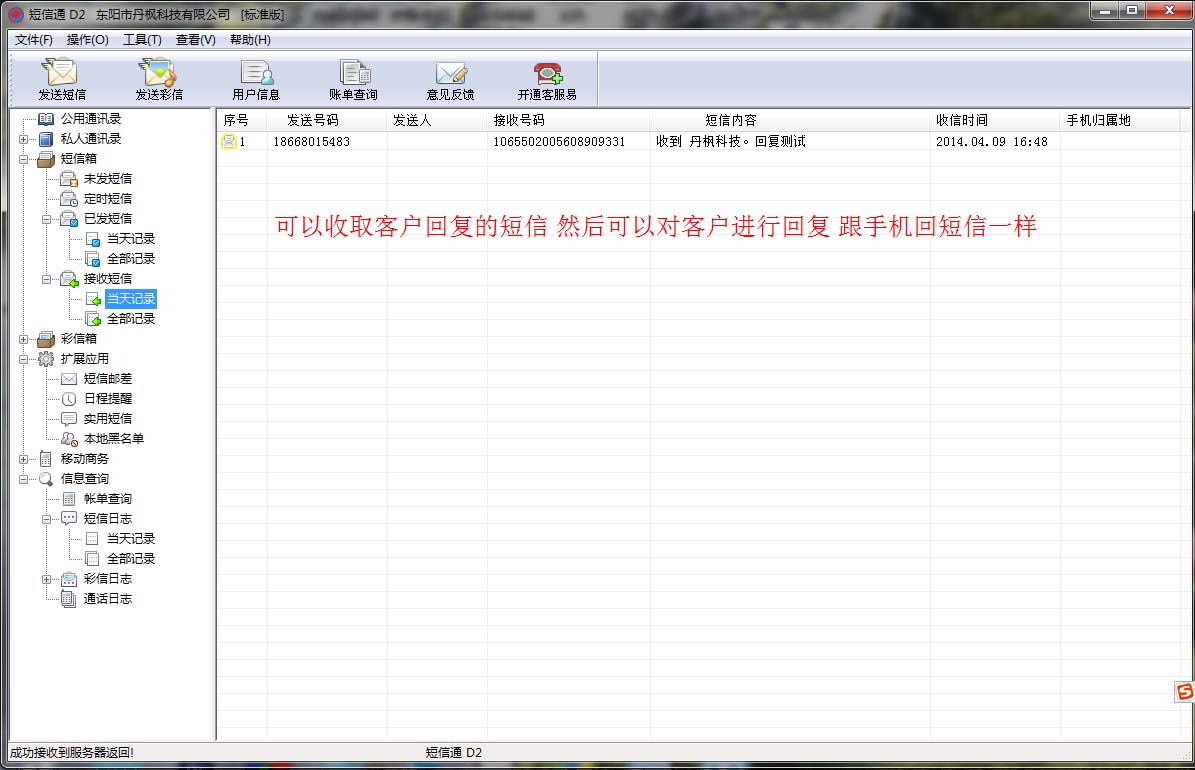Expand the 移动商务 tree node
Viewport: 1195px width, 770px height.
pos(23,459)
